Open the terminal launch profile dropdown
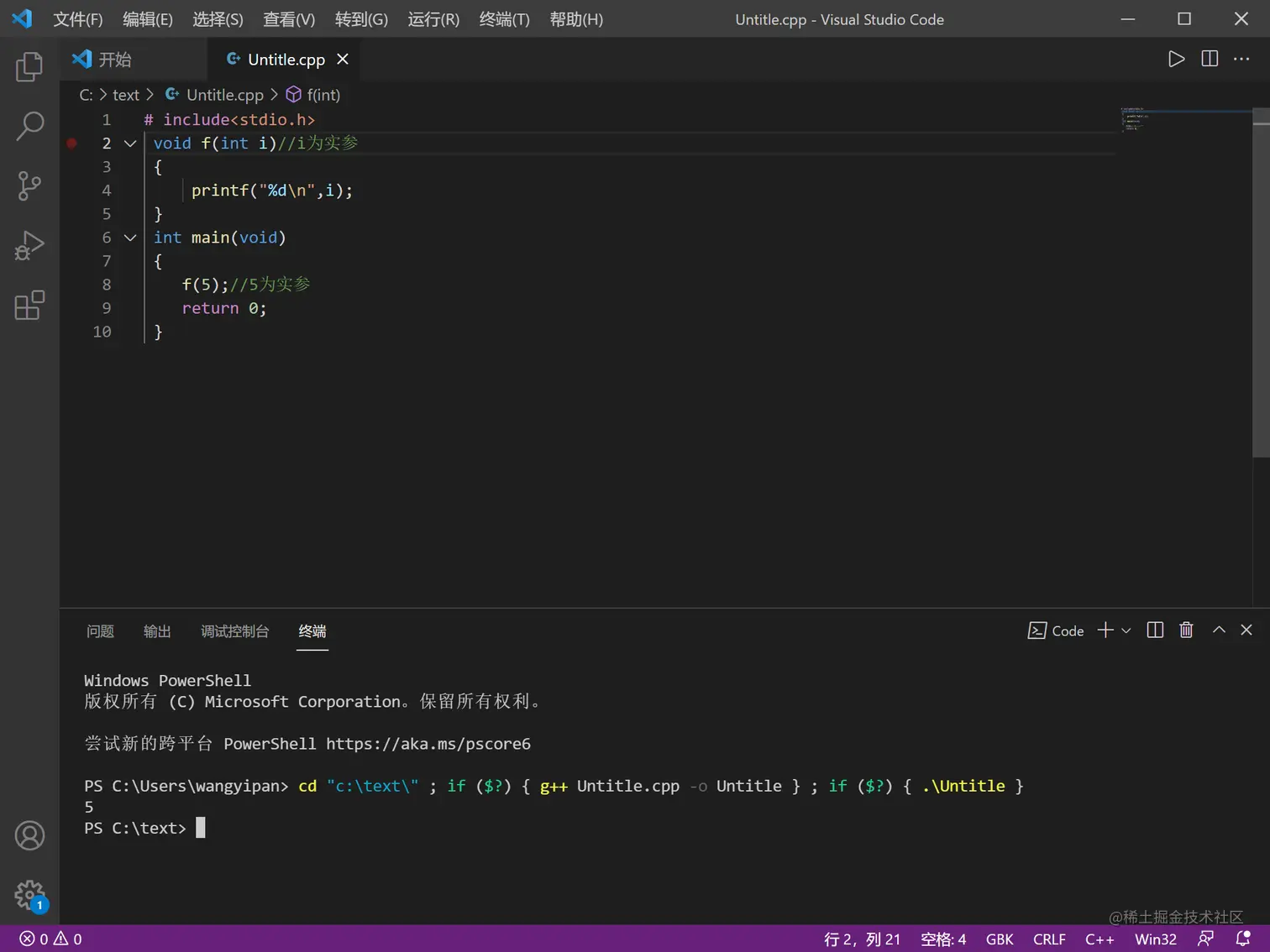This screenshot has width=1270, height=952. (1126, 630)
